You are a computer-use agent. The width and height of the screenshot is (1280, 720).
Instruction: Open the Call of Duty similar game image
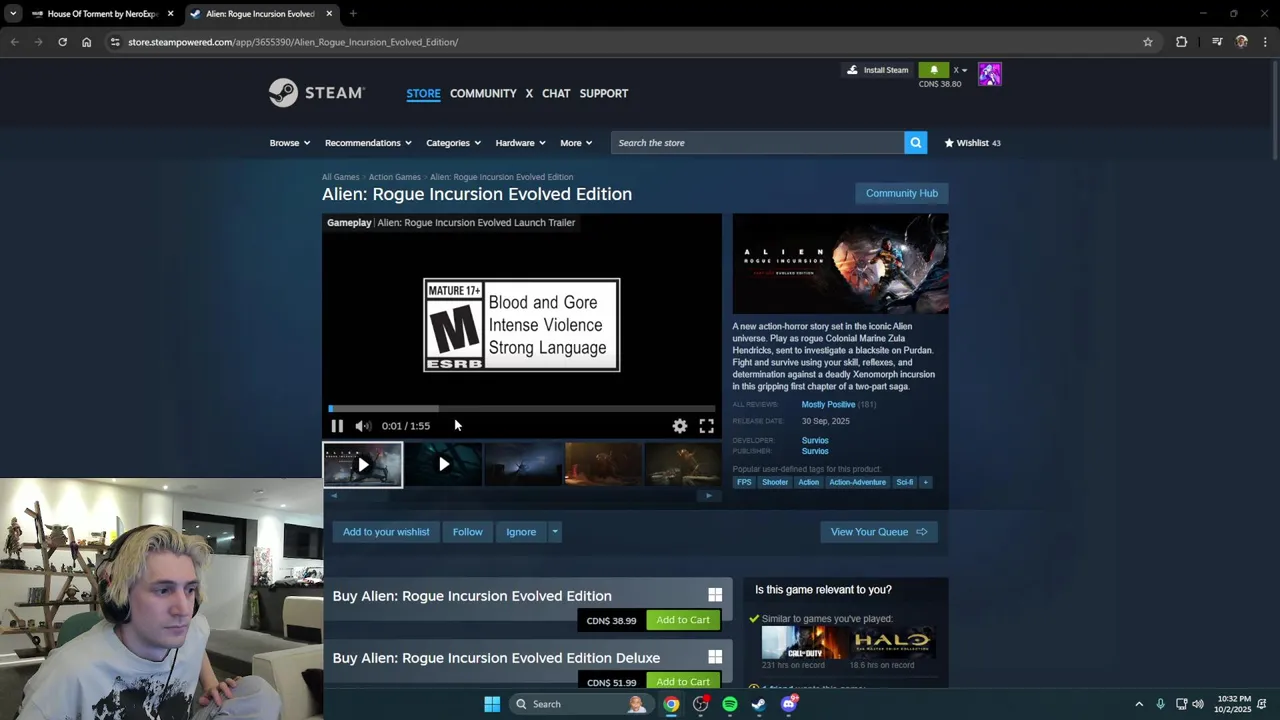coord(804,642)
